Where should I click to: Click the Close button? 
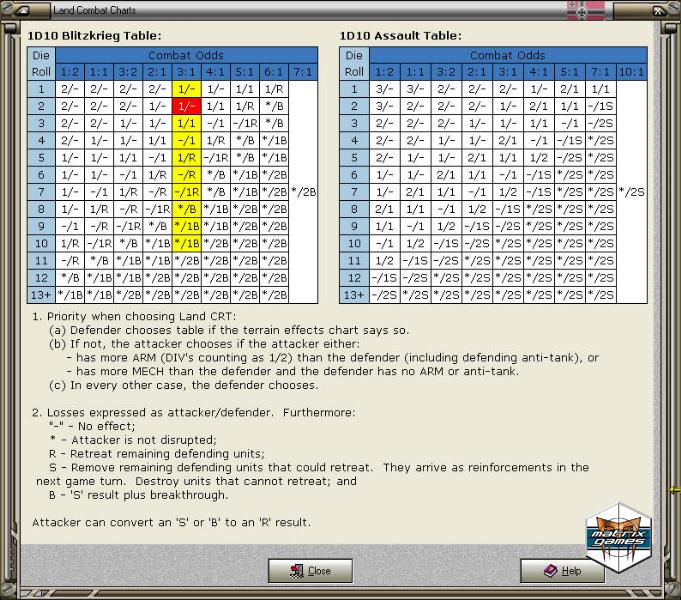(x=310, y=571)
